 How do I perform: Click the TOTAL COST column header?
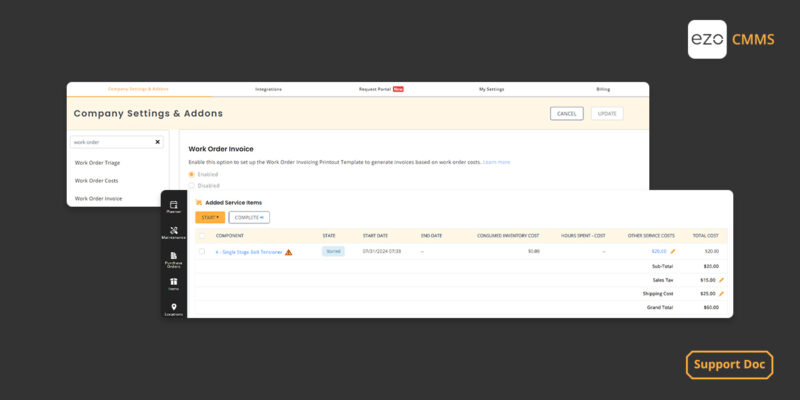pos(706,236)
